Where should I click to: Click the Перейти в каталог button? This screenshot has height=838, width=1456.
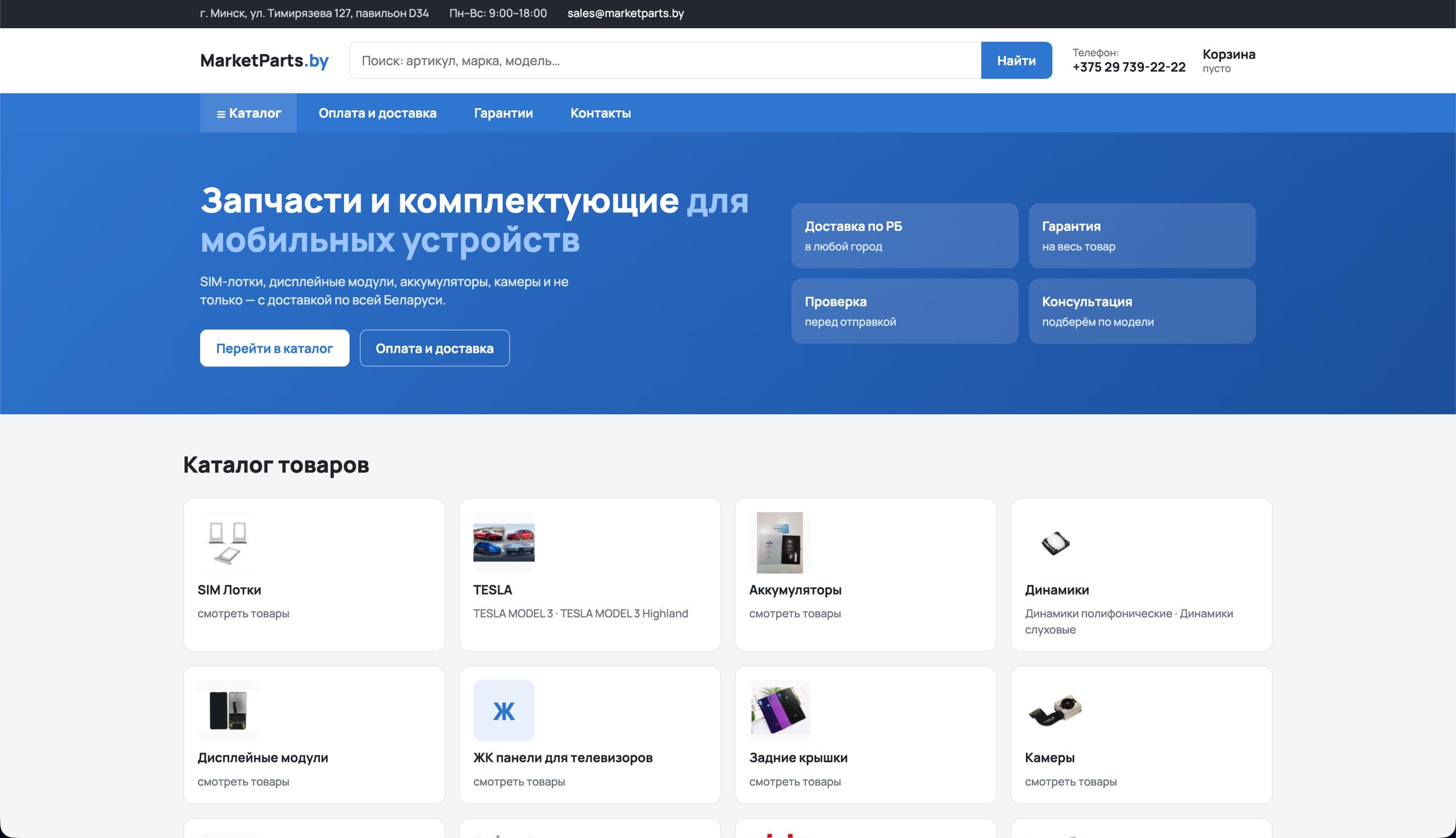click(x=274, y=348)
